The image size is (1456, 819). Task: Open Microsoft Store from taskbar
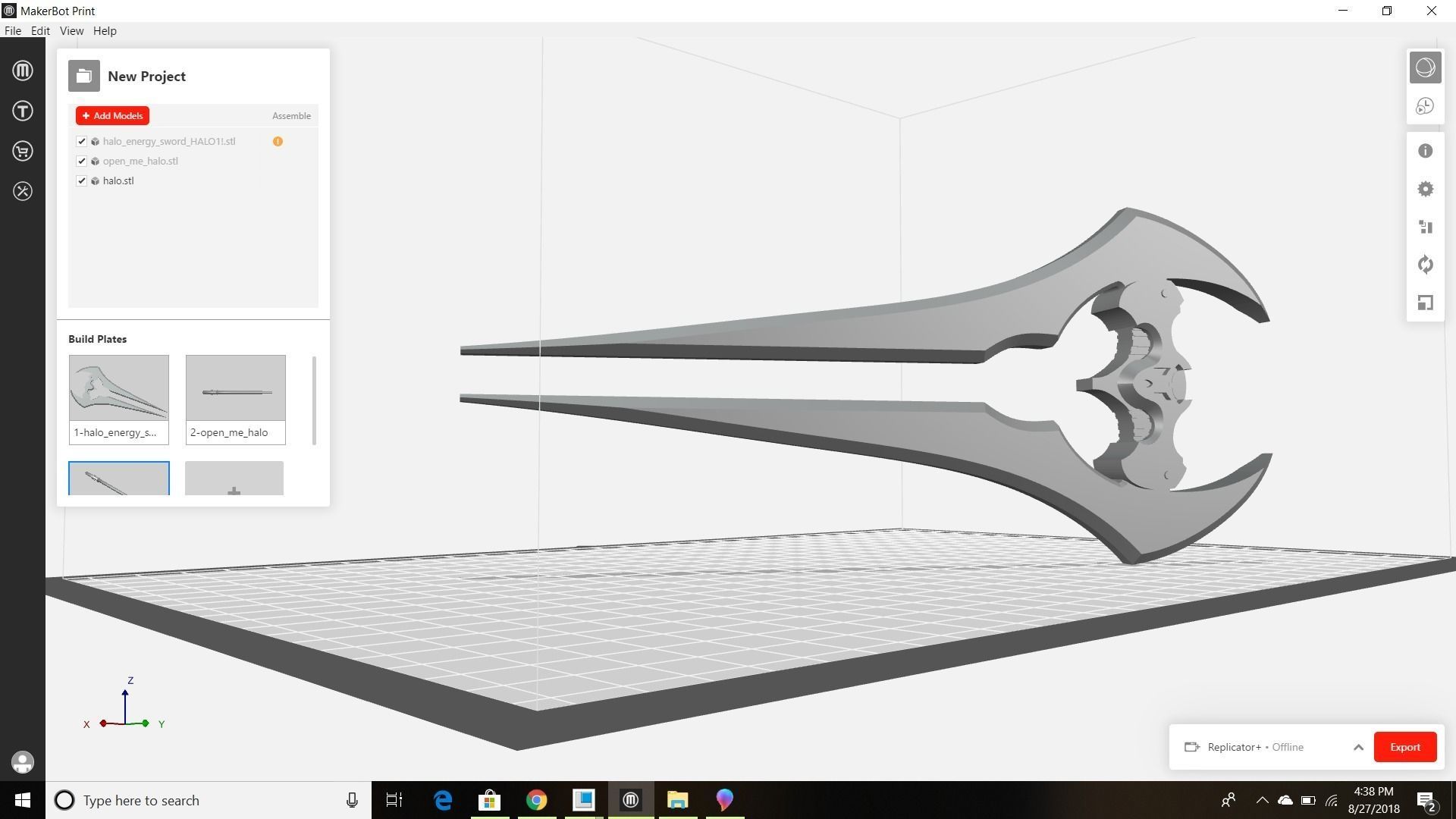490,800
